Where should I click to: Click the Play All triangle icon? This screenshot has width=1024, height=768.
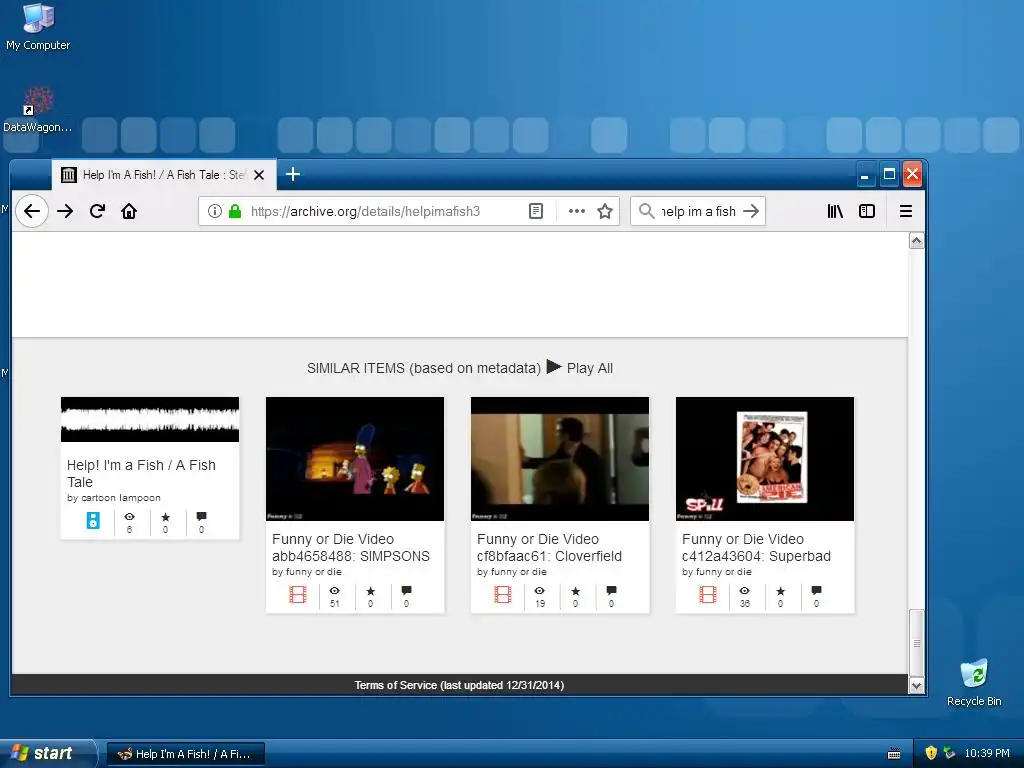tap(554, 366)
